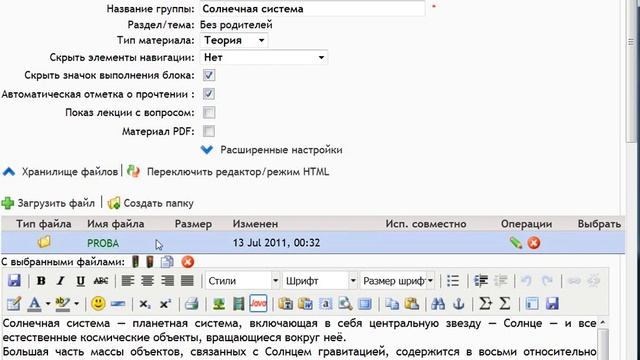
Task: Click '13 Jul 2011, 00:32' date cell
Action: pos(276,243)
